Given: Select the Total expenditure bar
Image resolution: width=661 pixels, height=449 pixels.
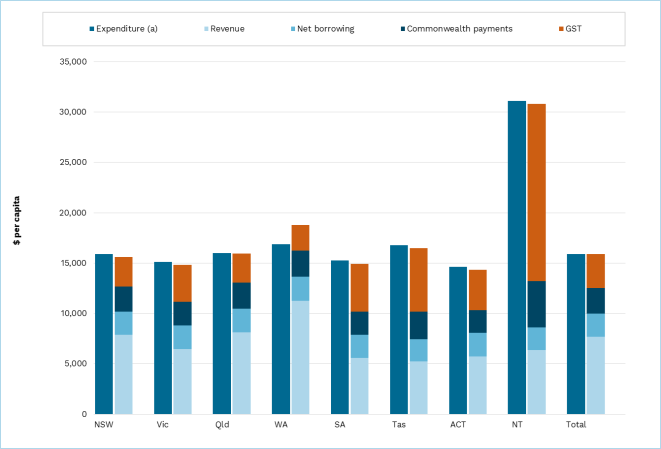Looking at the screenshot, I should pos(576,334).
